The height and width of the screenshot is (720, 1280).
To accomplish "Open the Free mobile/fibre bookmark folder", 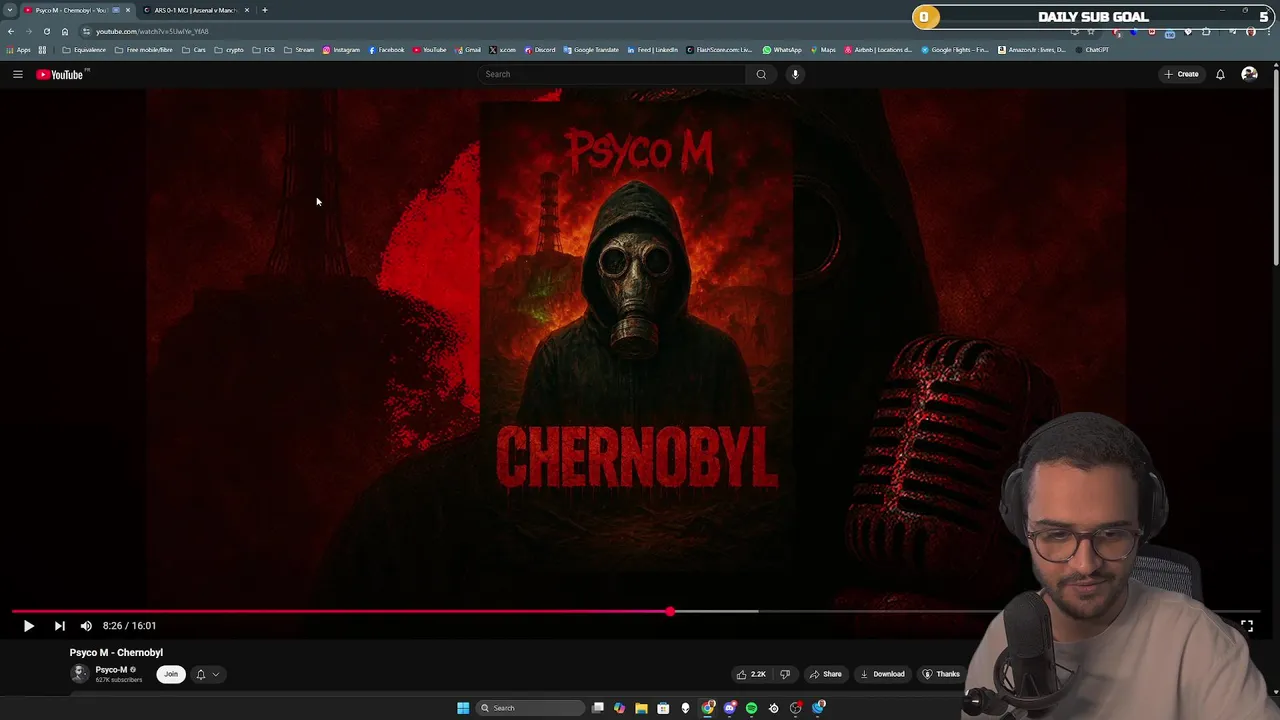I will (143, 50).
